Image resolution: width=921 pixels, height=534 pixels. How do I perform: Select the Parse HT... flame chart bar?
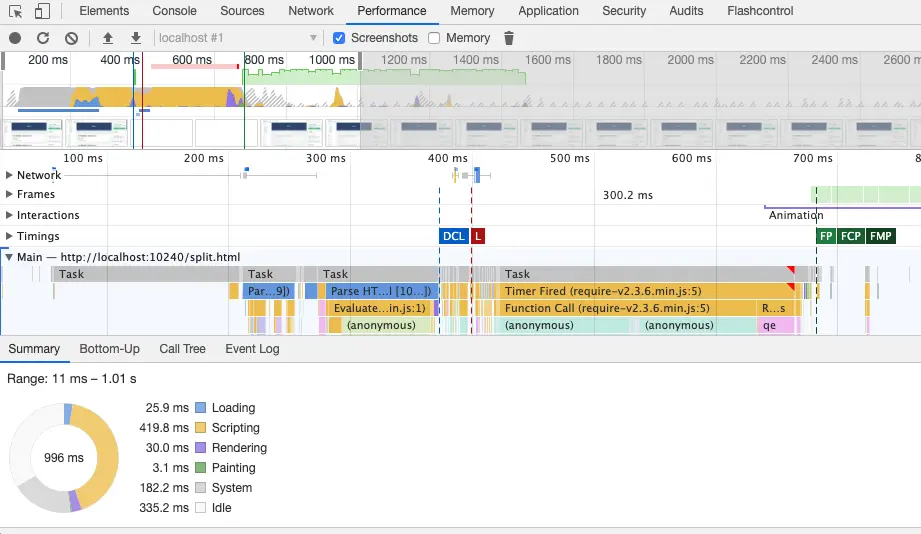coord(381,291)
